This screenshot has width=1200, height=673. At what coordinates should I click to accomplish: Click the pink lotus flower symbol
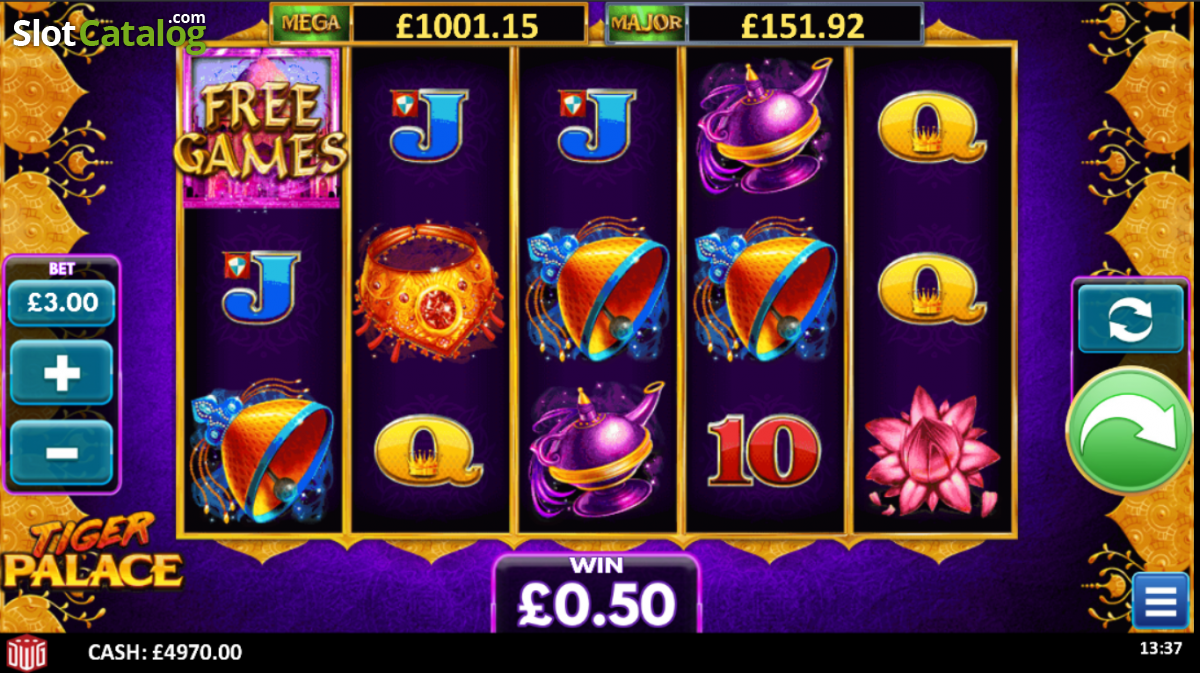coord(932,453)
